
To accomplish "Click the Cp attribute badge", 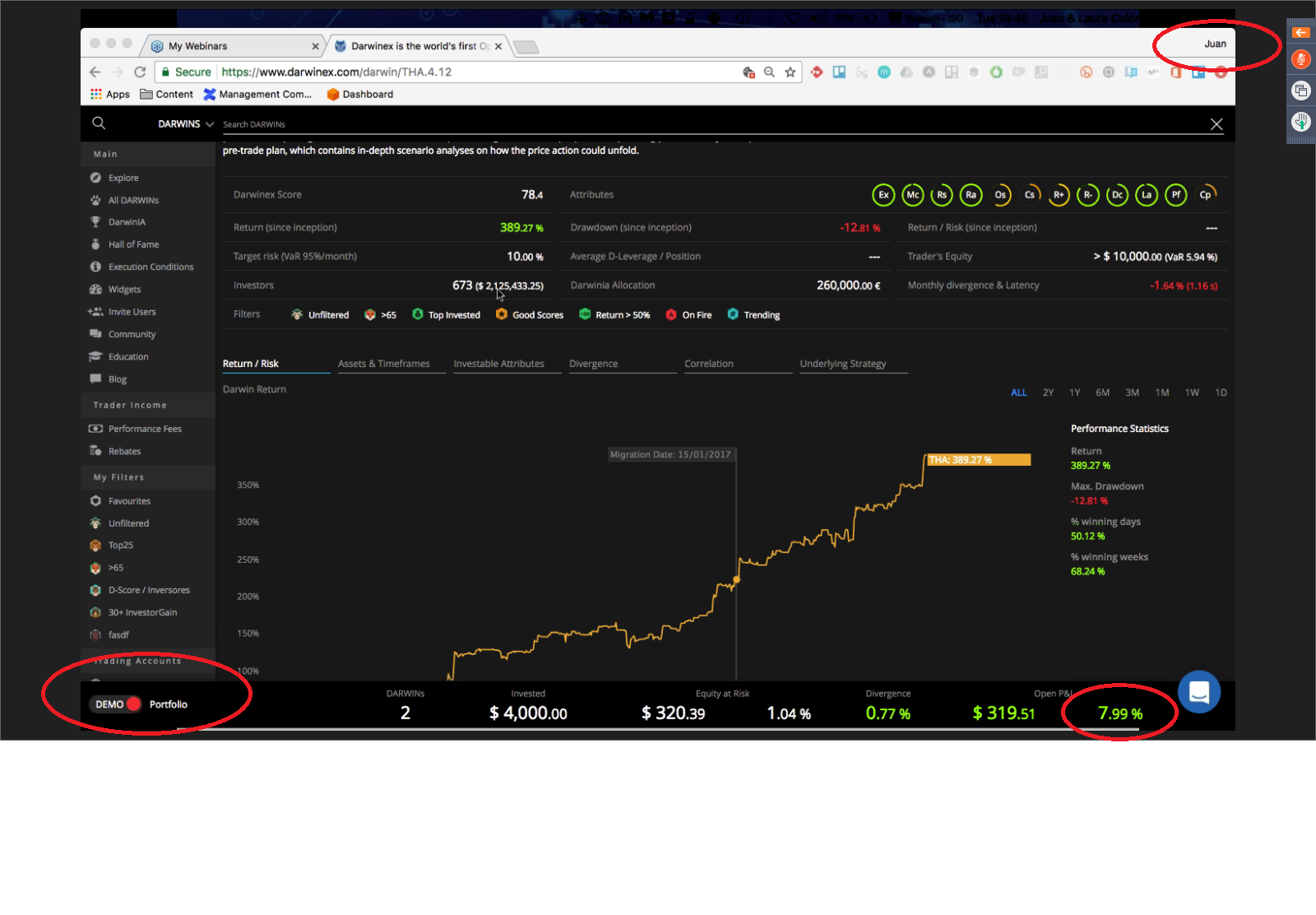I will pyautogui.click(x=1205, y=195).
